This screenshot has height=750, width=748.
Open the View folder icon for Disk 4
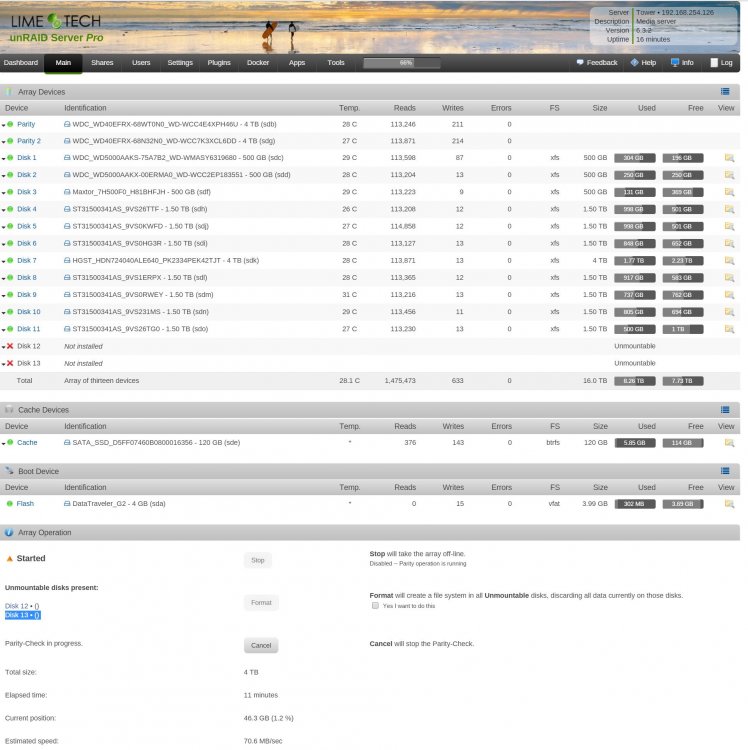729,209
